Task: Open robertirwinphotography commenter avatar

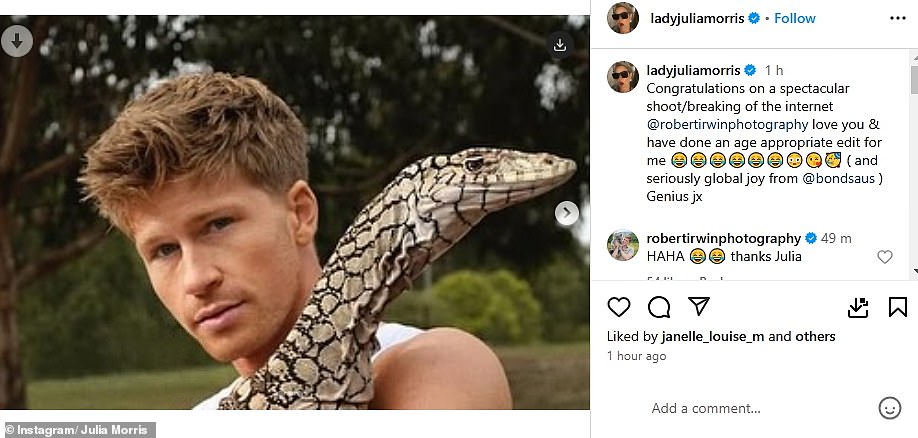Action: pos(623,245)
